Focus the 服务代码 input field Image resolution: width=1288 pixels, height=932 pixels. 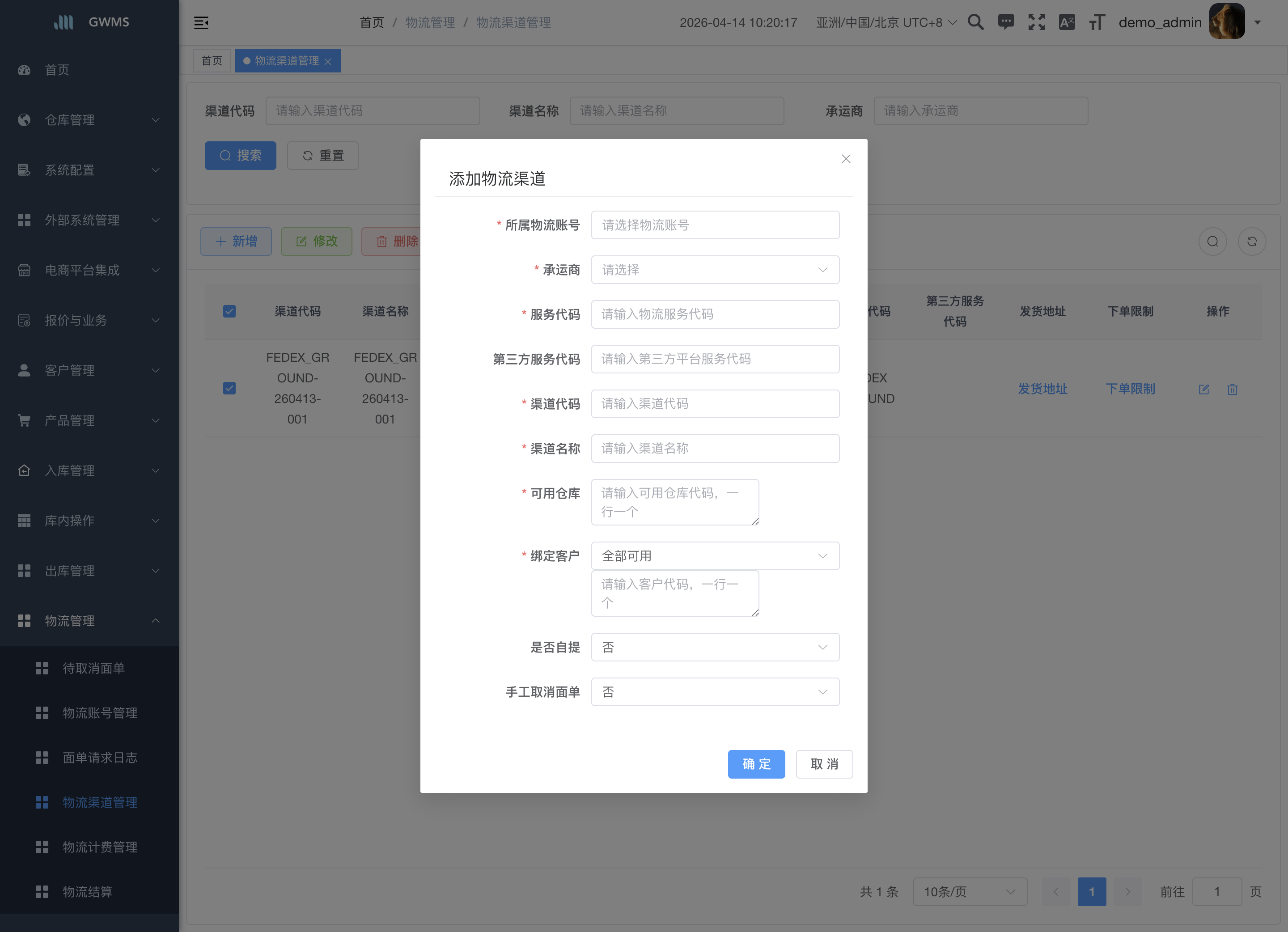715,314
